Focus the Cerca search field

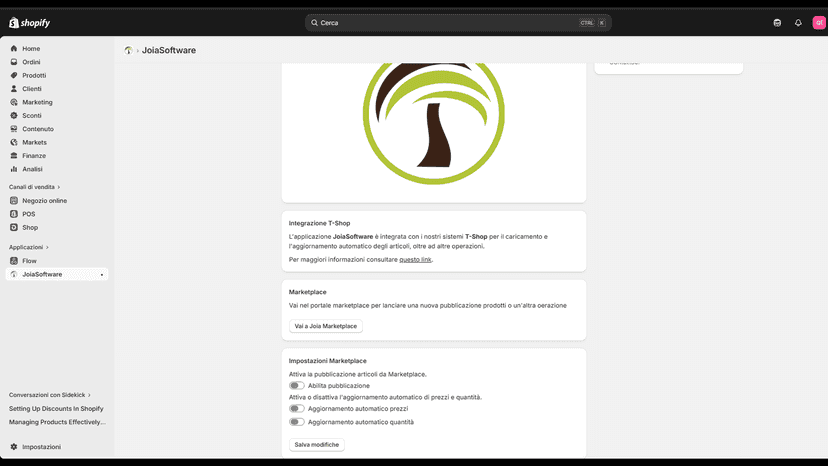click(458, 23)
